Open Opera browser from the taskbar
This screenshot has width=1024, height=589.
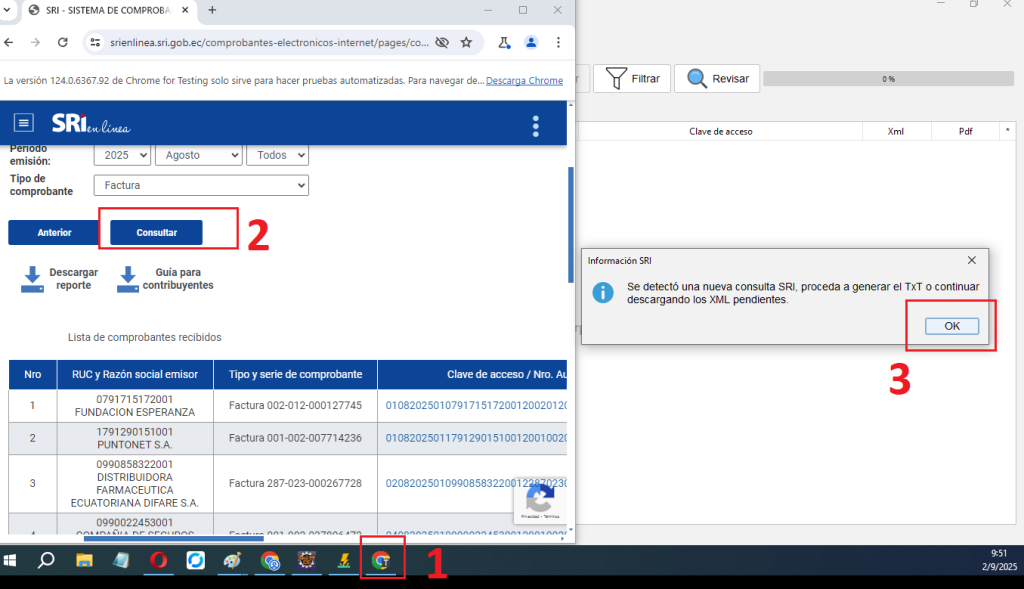(158, 561)
